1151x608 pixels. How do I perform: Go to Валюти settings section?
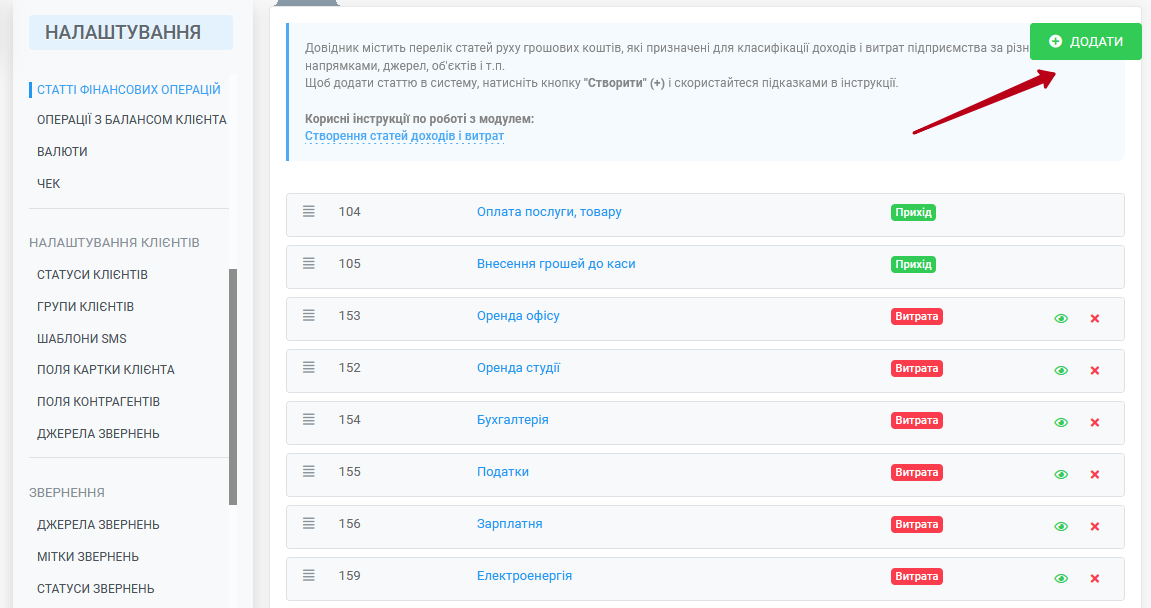(62, 152)
